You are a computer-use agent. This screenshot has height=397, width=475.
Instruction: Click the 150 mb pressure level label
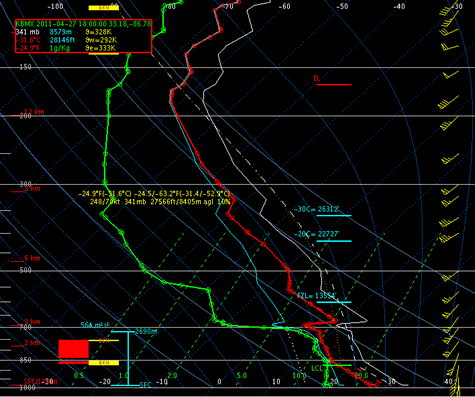(x=26, y=67)
